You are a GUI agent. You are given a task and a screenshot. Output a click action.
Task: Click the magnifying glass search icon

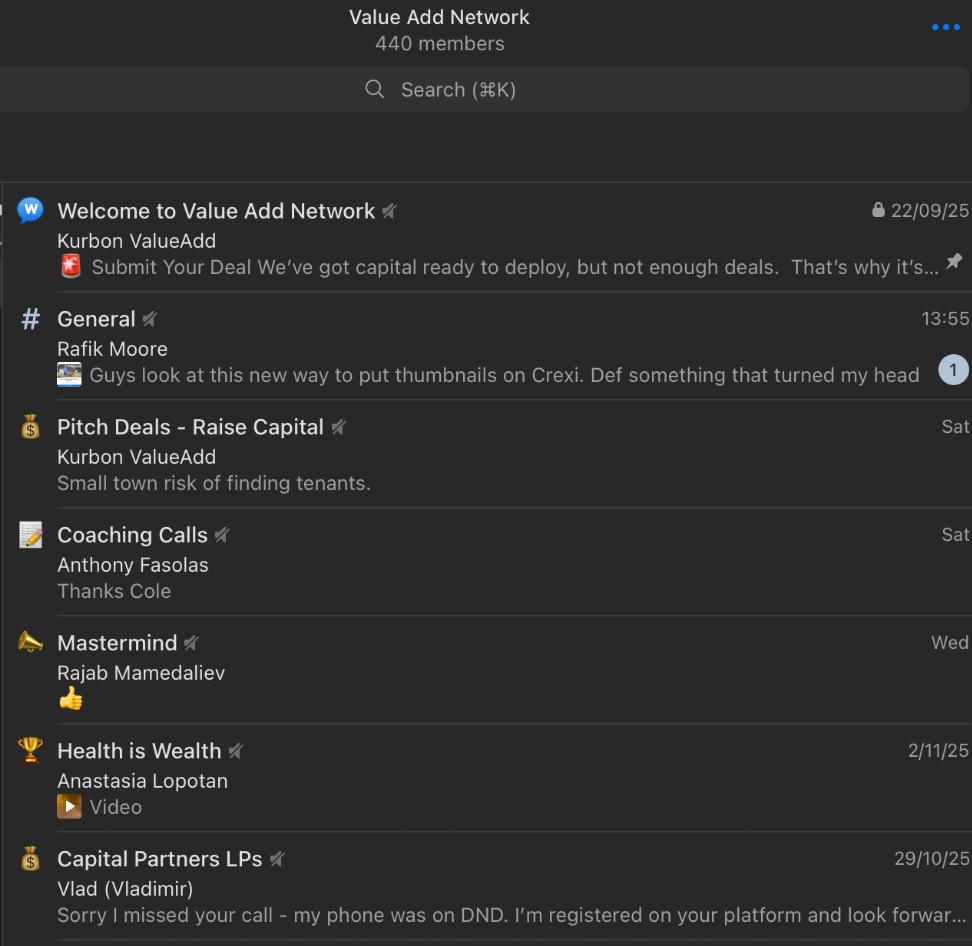(374, 89)
